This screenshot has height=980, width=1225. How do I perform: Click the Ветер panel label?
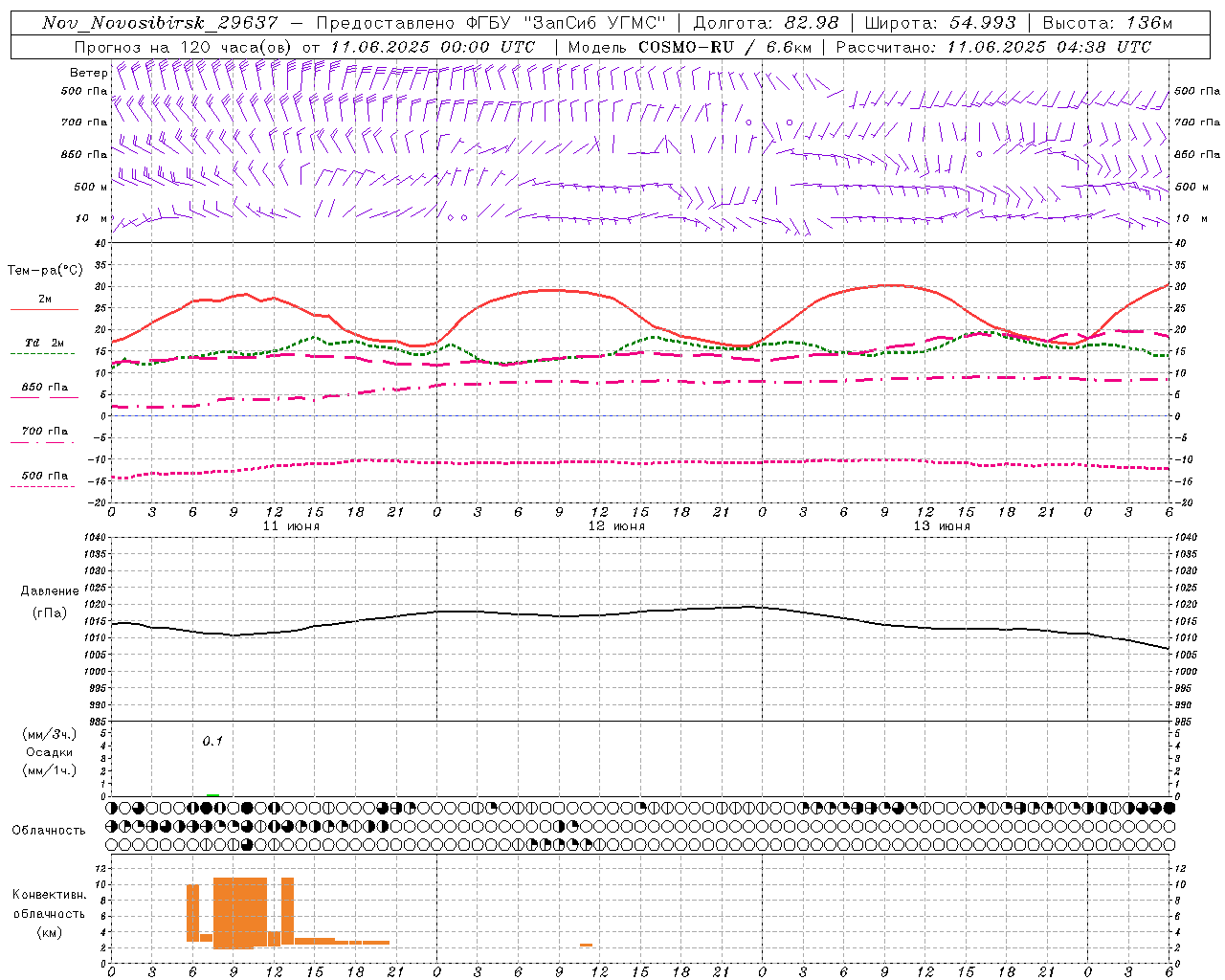tap(89, 73)
